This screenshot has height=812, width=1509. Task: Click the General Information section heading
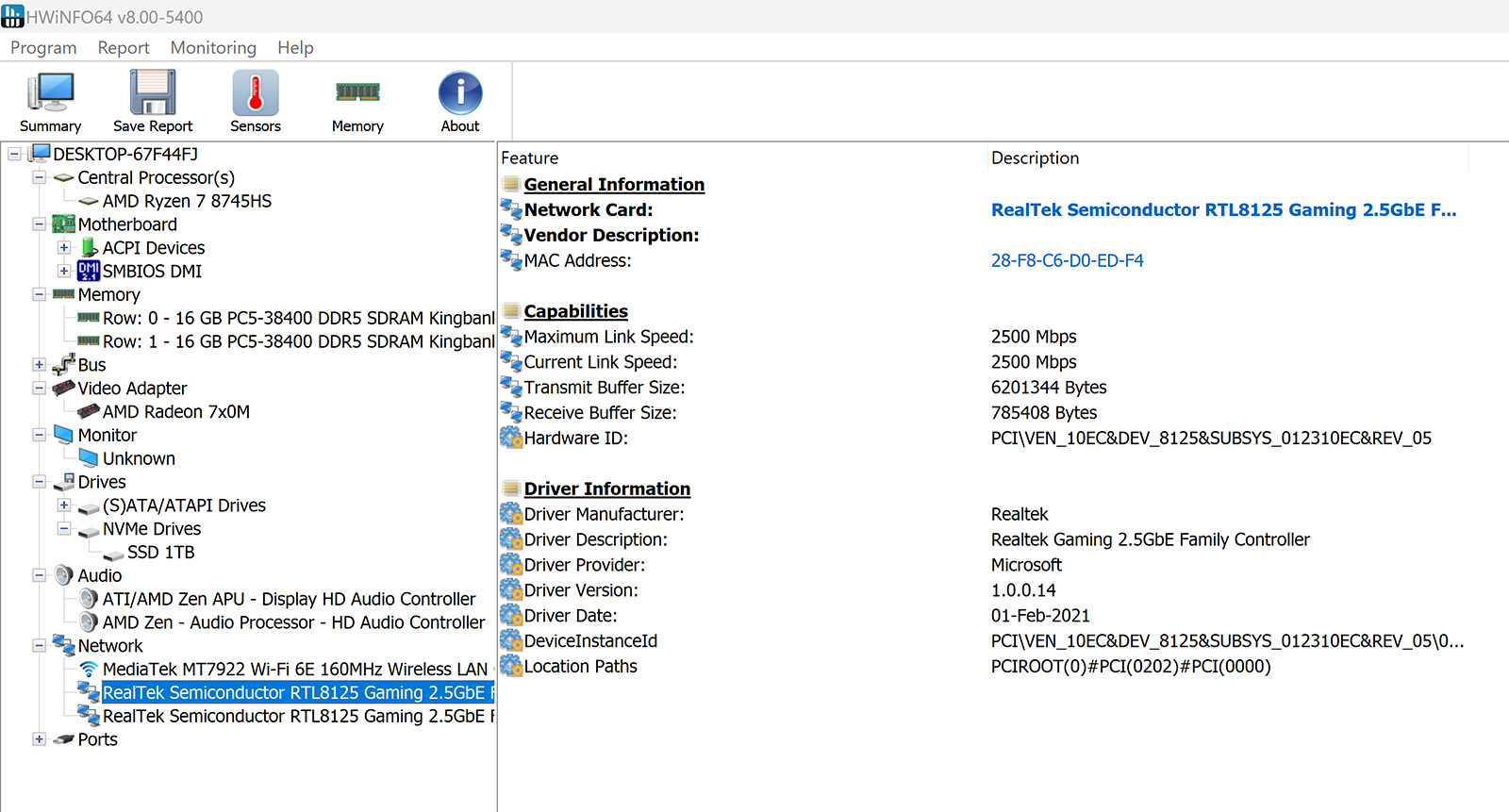(614, 185)
